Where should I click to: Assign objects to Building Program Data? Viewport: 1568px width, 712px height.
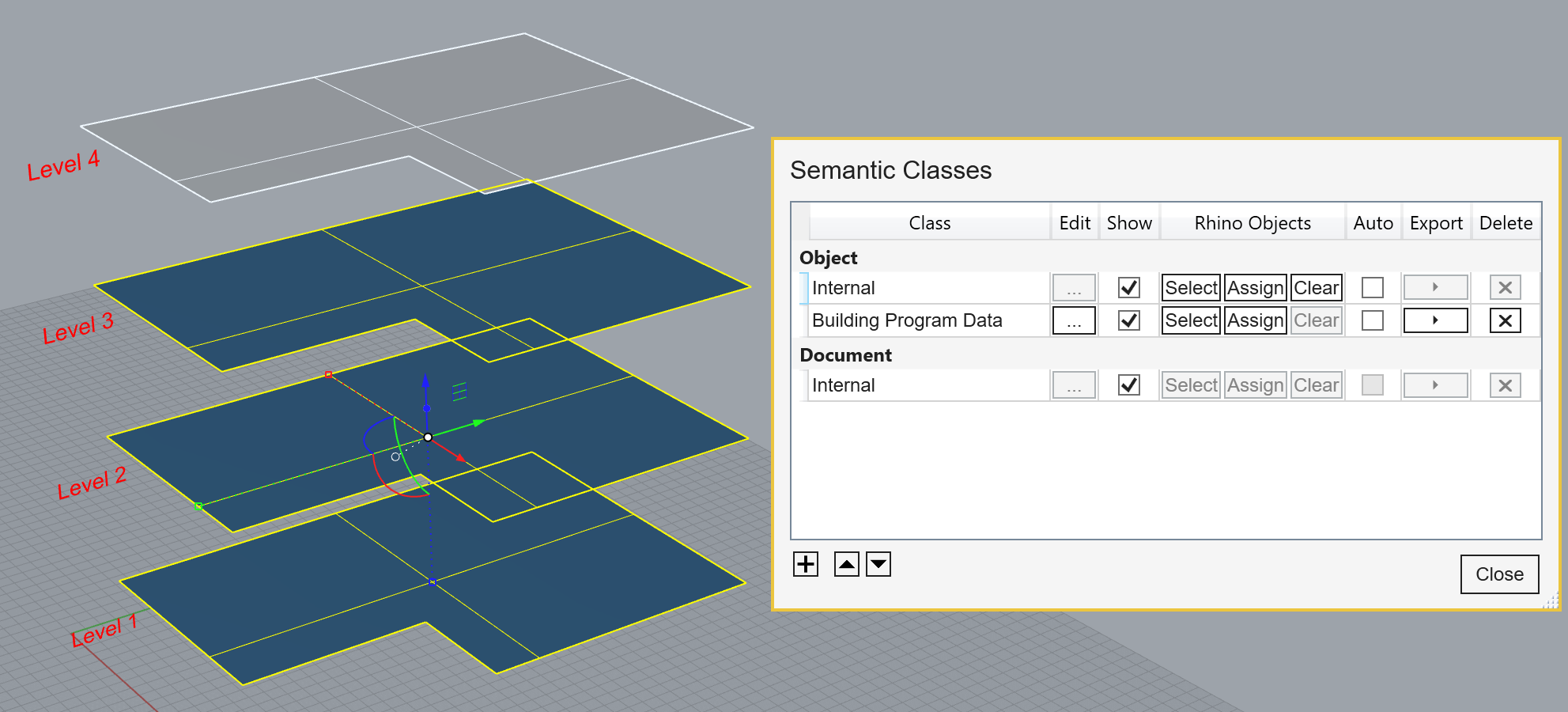1256,320
